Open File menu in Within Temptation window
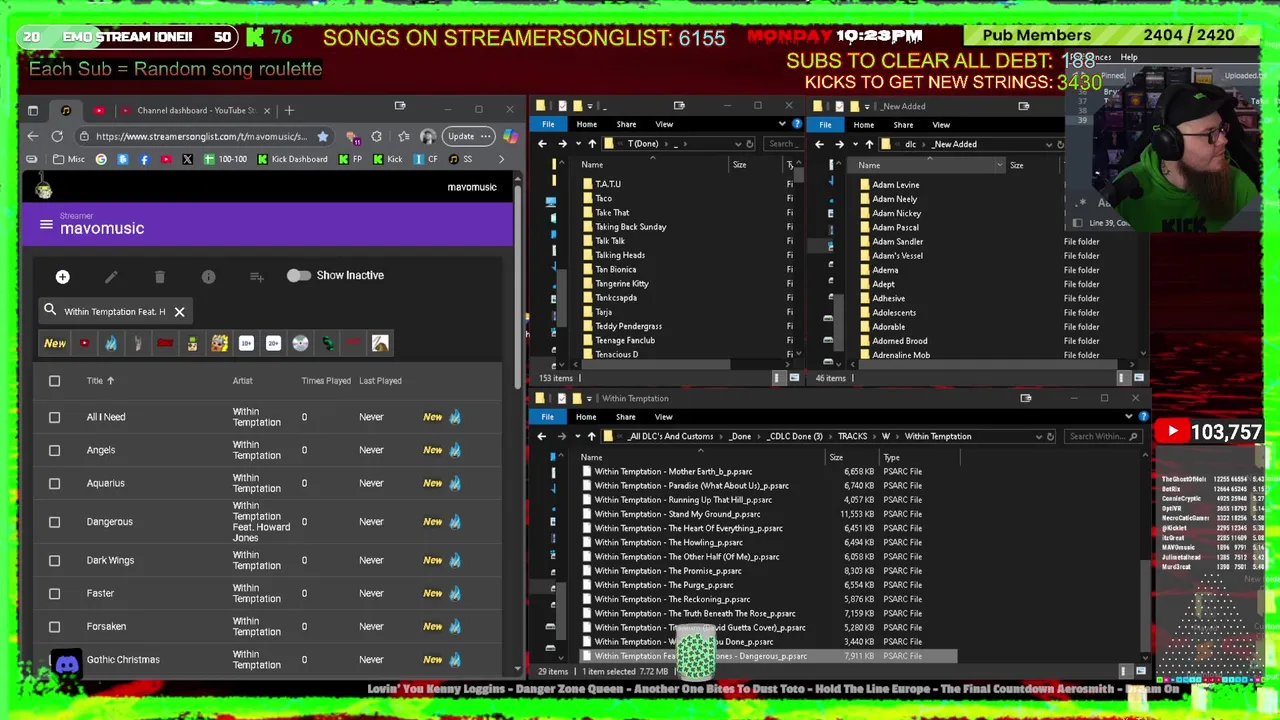 pyautogui.click(x=548, y=417)
